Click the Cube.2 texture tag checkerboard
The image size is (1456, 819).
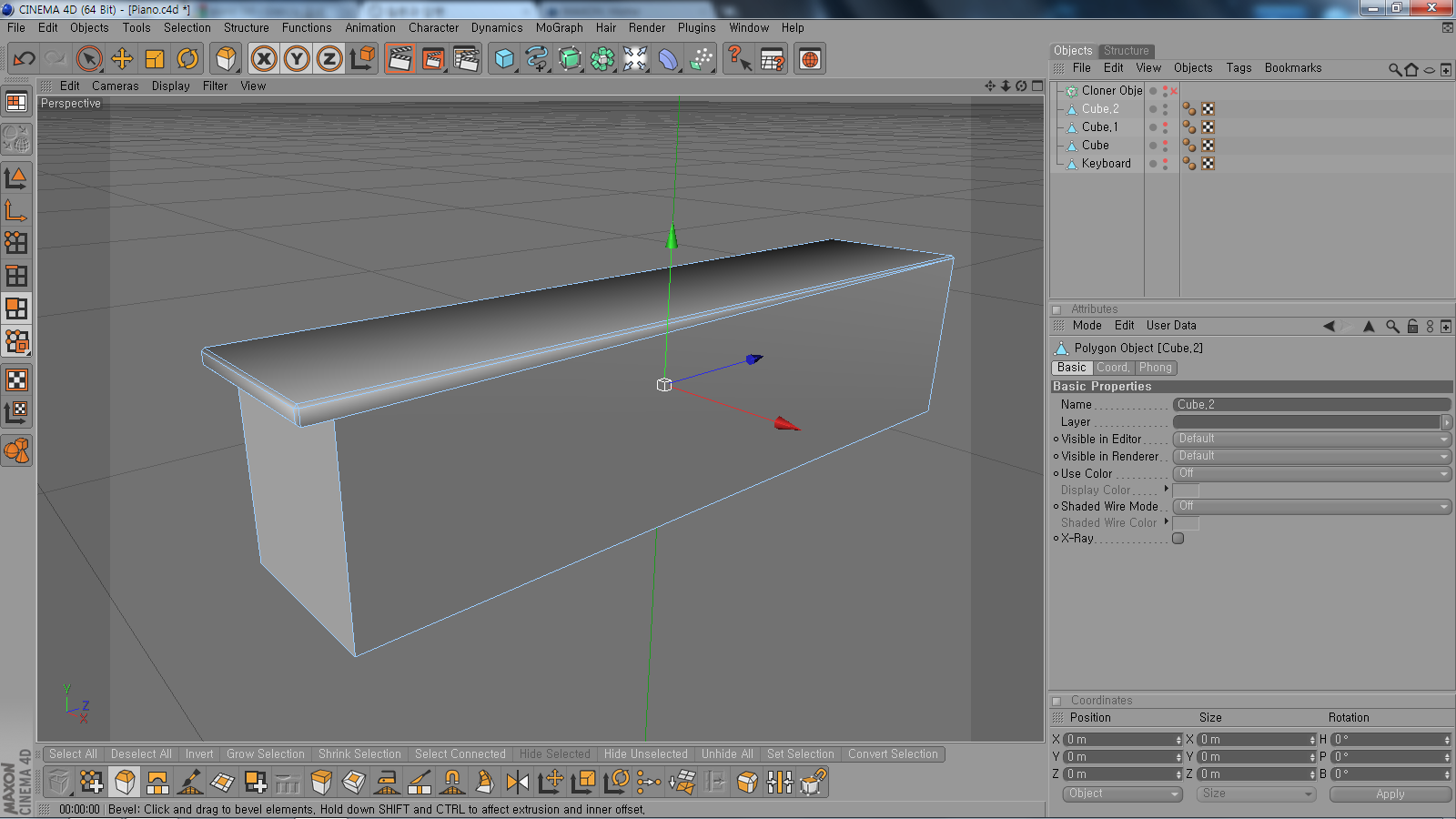click(x=1208, y=109)
